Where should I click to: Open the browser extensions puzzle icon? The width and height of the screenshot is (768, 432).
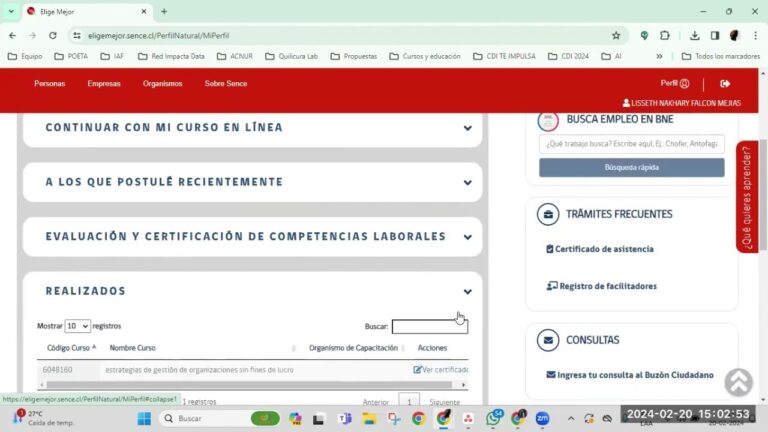[665, 35]
